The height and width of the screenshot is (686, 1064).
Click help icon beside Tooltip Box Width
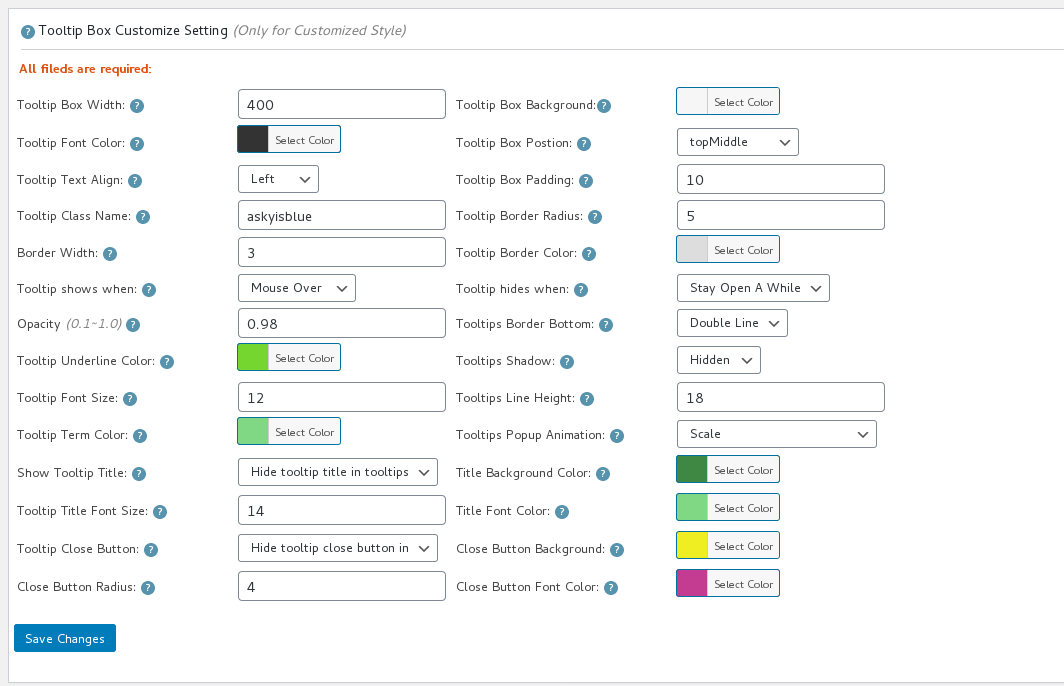click(x=137, y=106)
